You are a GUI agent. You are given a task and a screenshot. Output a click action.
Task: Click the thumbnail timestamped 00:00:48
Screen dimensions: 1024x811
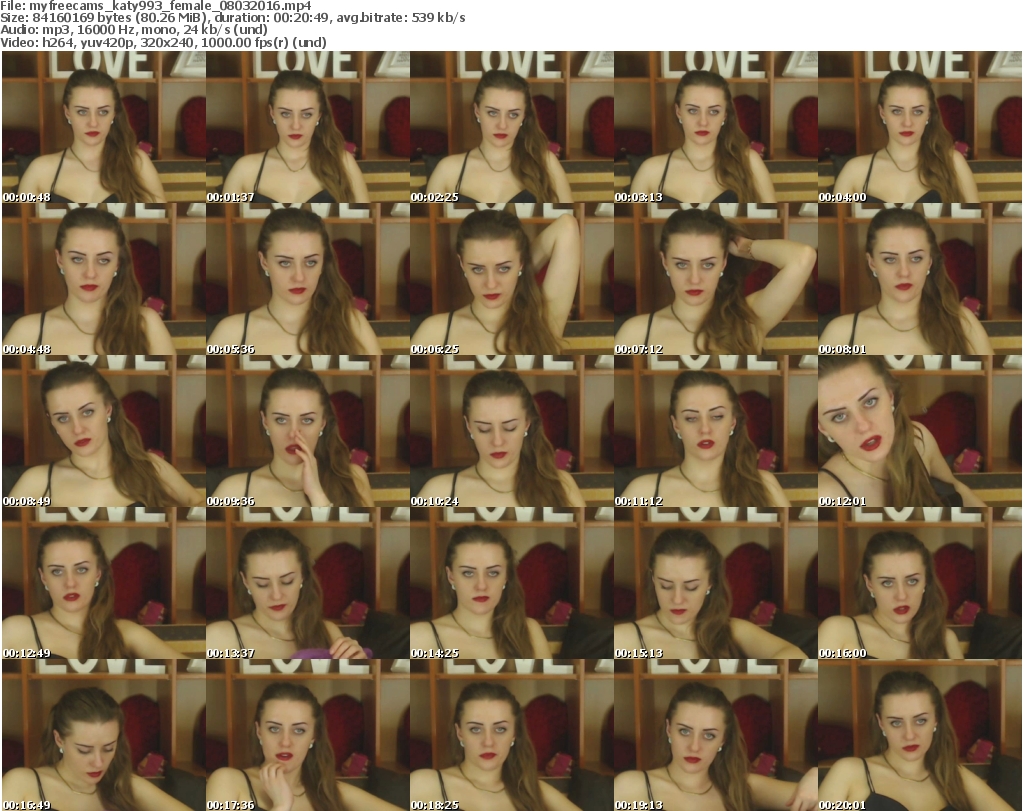click(x=103, y=127)
